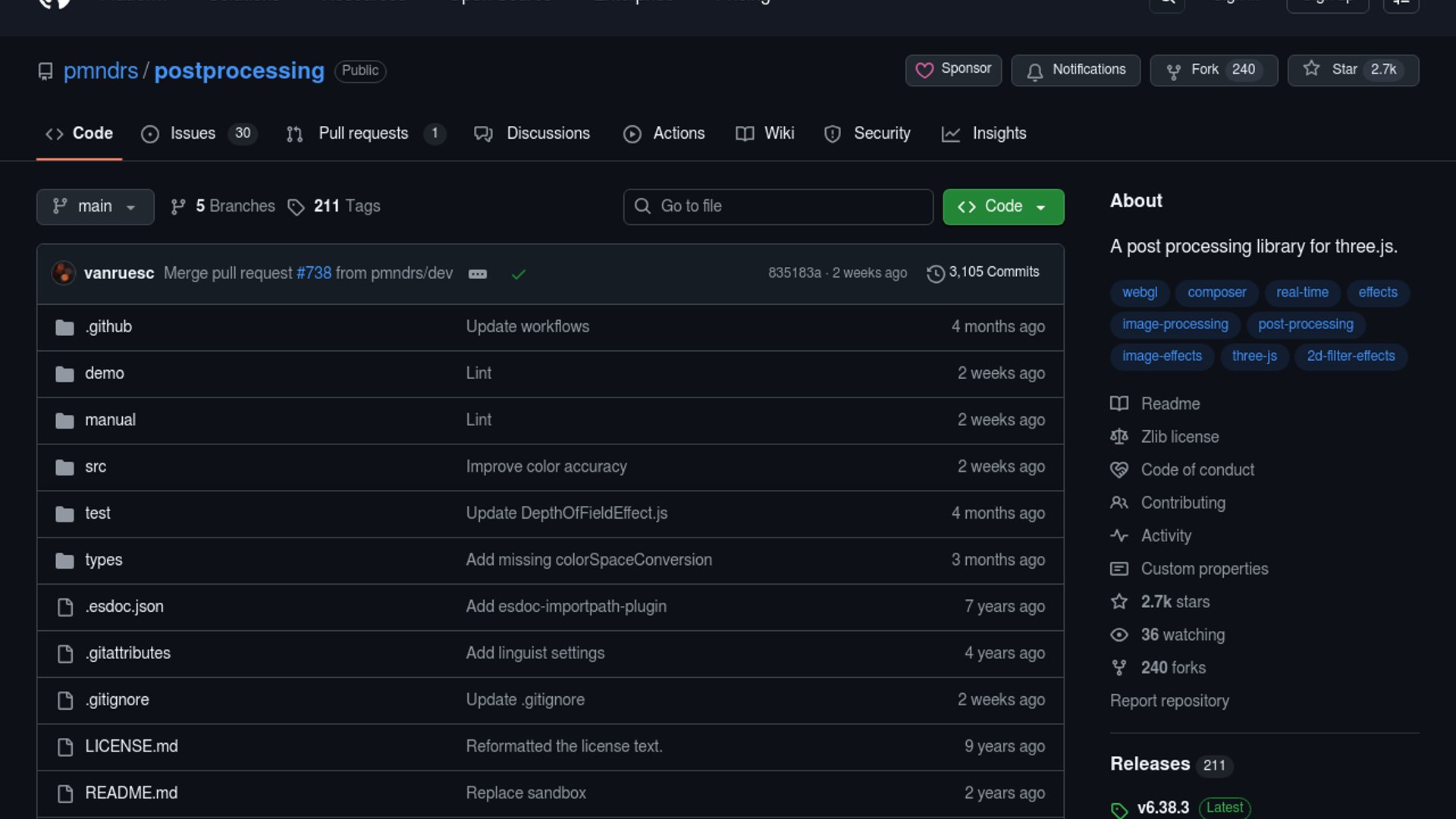Open pull request #738 link
Viewport: 1456px width, 819px height.
point(314,273)
